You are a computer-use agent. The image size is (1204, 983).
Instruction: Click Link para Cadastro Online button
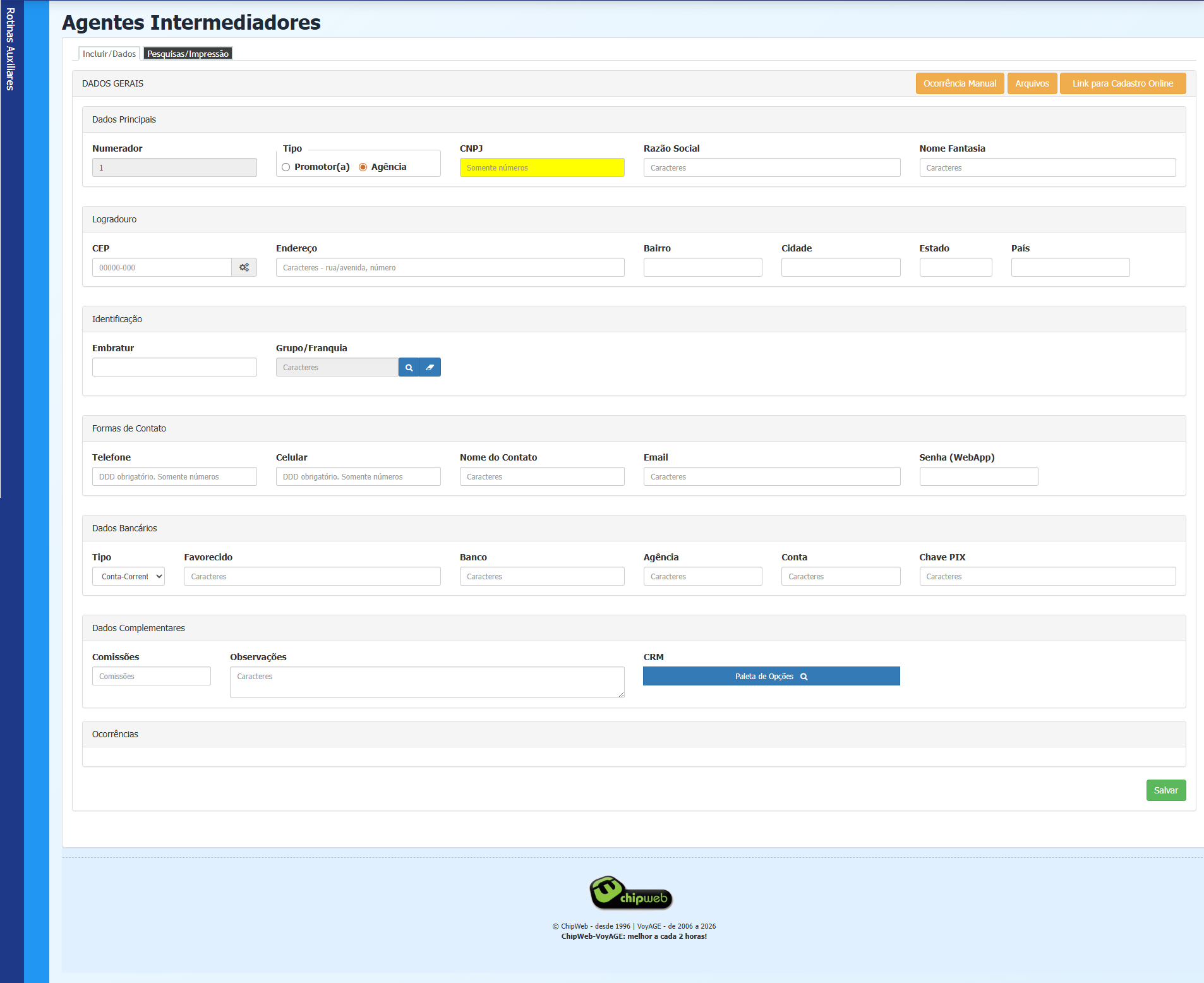point(1123,83)
